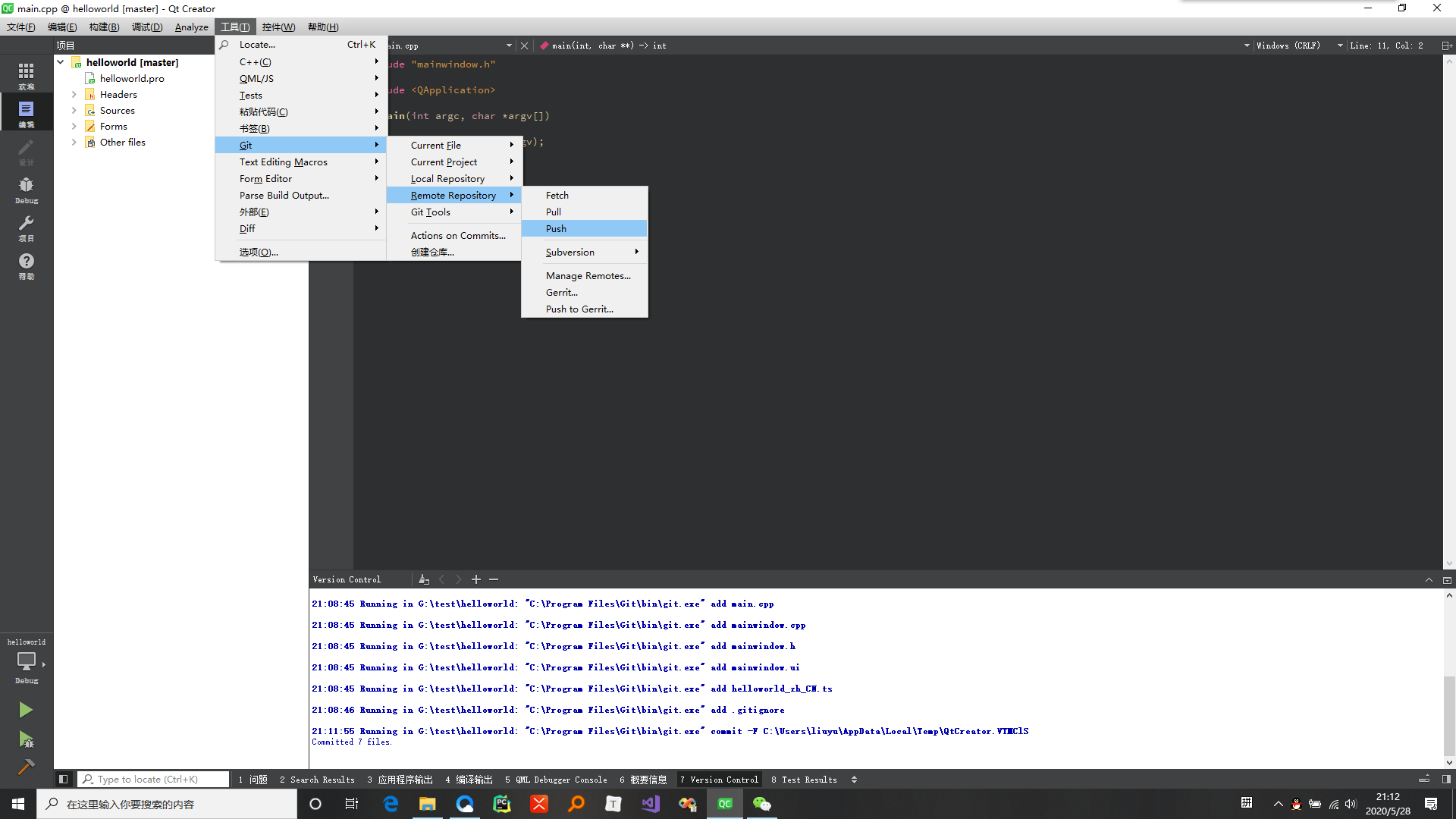Toggle right sidebar visibility icon

pyautogui.click(x=1446, y=779)
